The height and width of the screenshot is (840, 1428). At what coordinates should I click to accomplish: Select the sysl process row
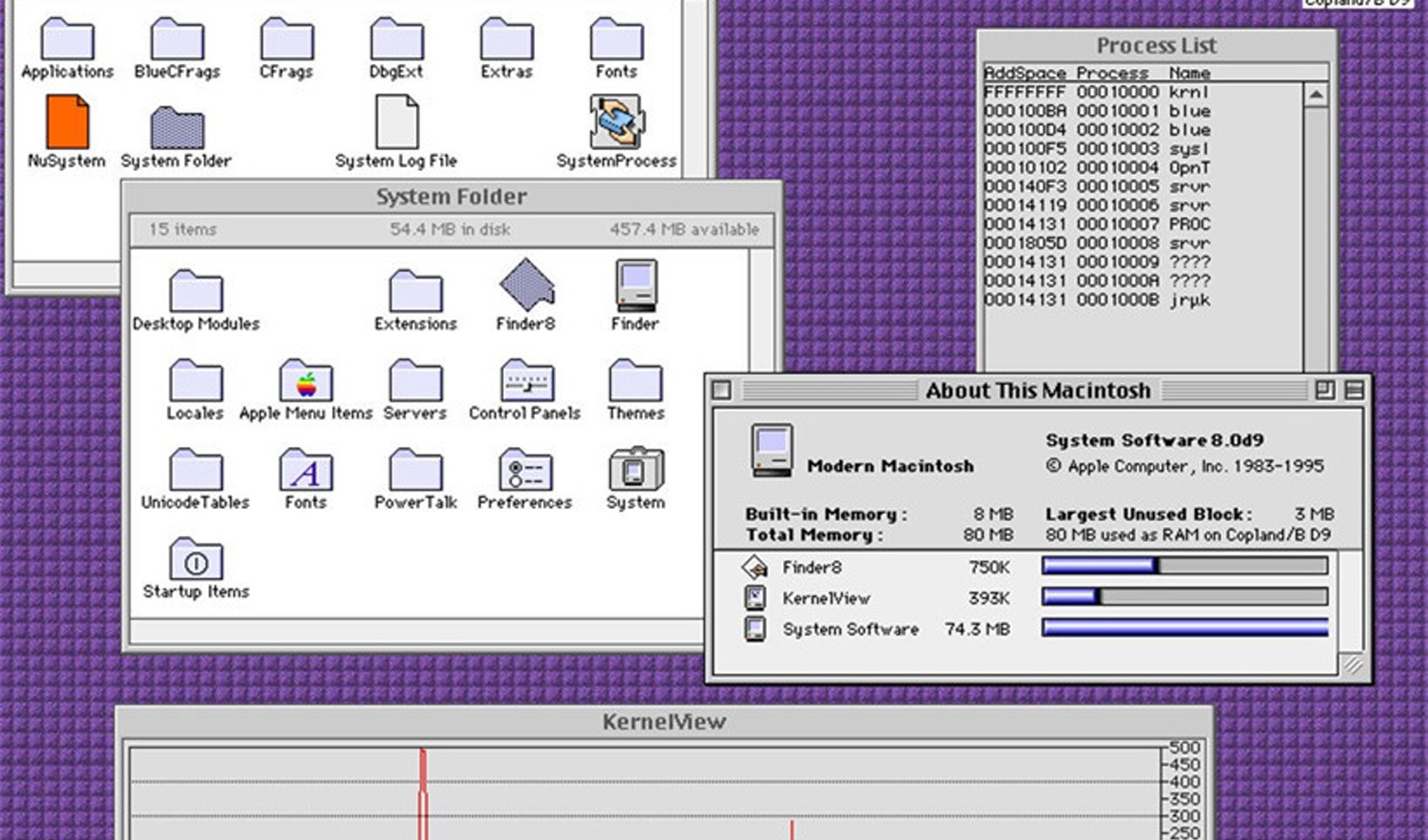point(1142,150)
